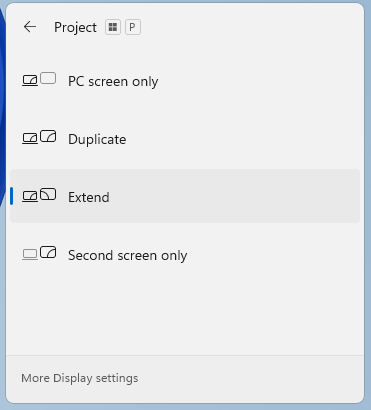
Task: Click the P key shortcut badge
Action: tap(133, 27)
